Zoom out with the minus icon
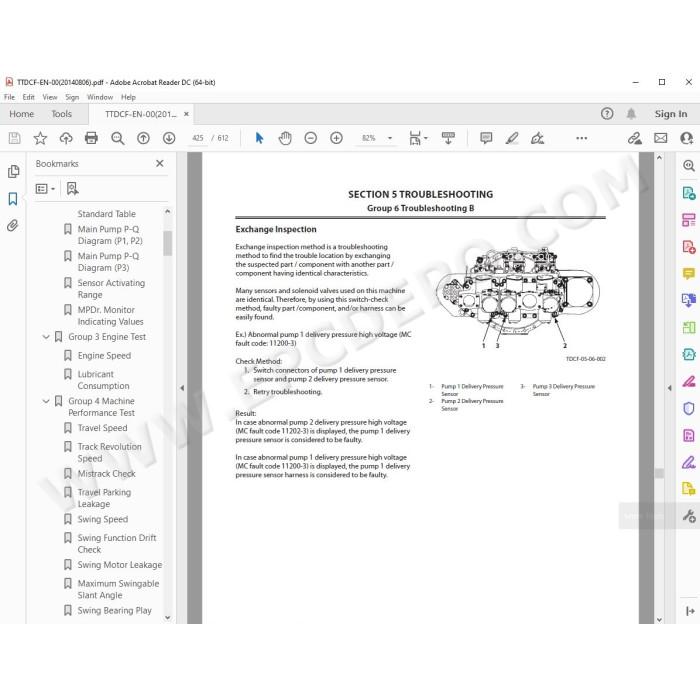 pyautogui.click(x=311, y=138)
